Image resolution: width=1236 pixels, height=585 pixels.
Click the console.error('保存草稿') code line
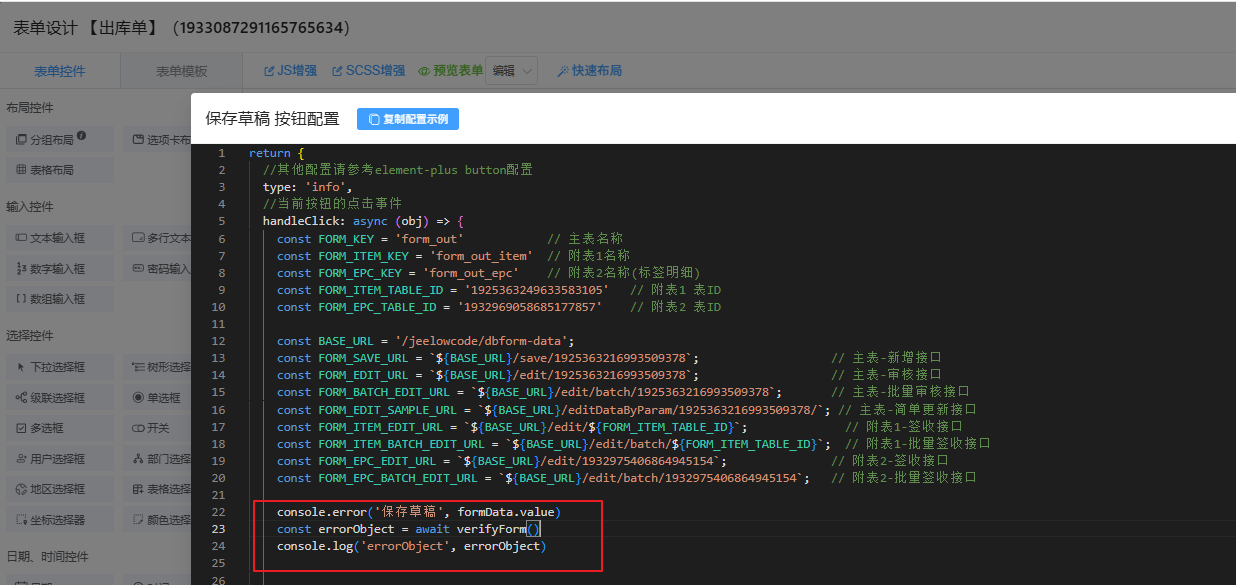pyautogui.click(x=419, y=512)
